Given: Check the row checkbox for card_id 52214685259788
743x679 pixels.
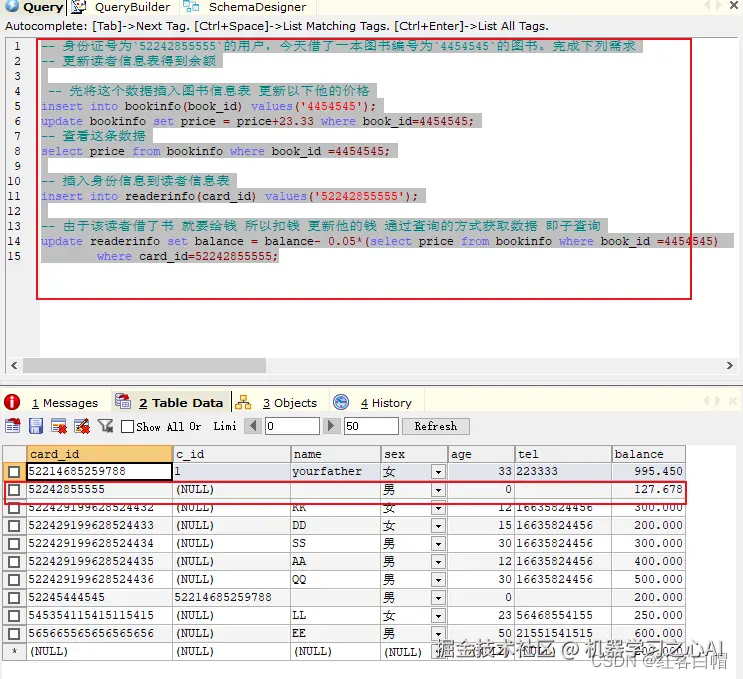Looking at the screenshot, I should 14,471.
